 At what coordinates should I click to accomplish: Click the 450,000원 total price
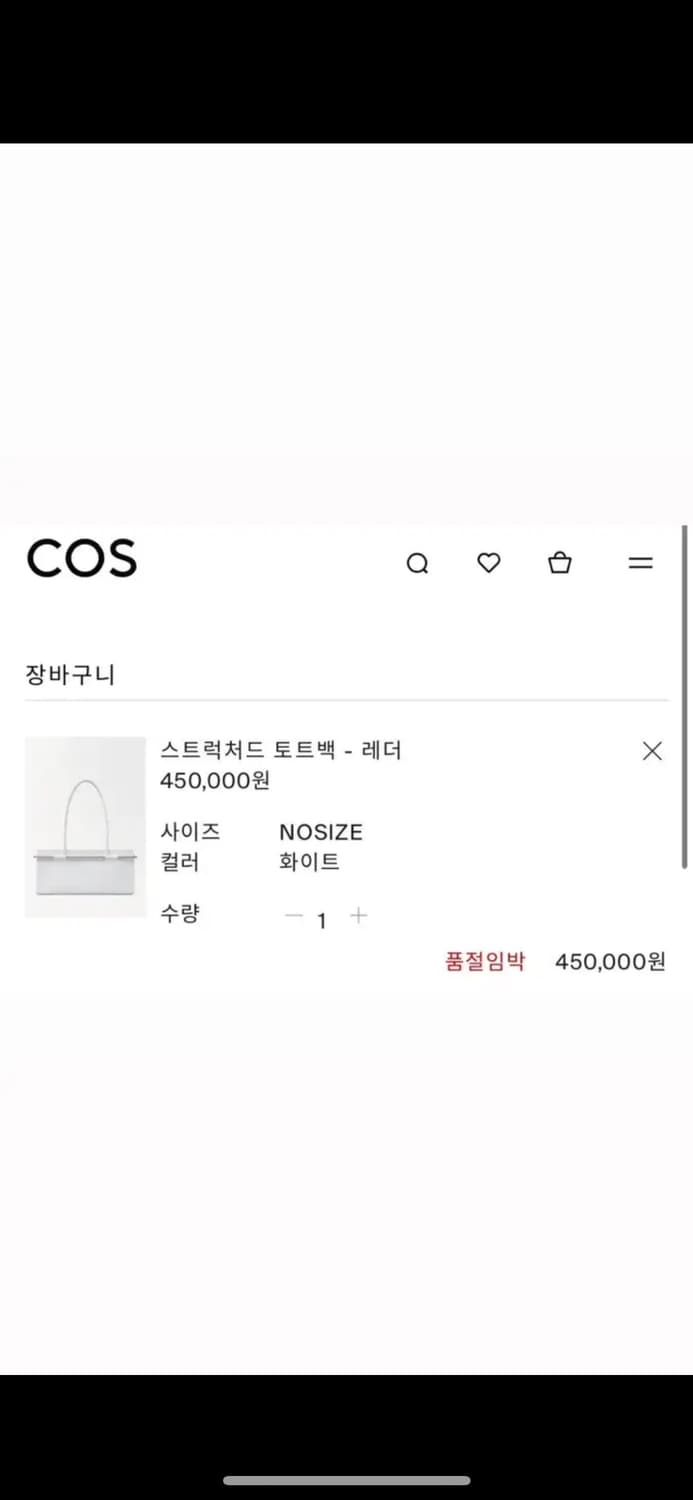(x=609, y=961)
